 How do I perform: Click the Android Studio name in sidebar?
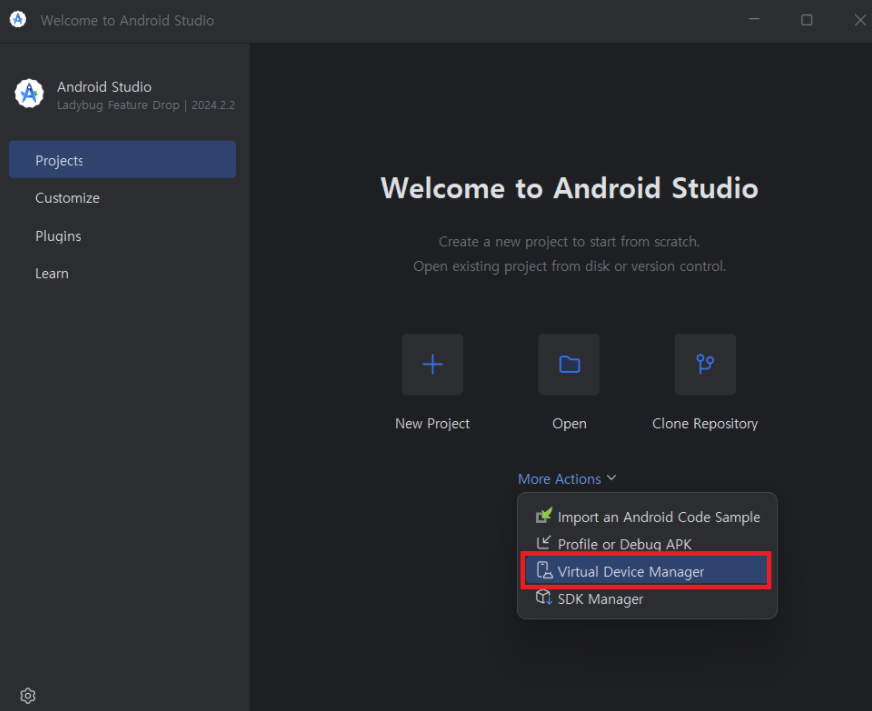pyautogui.click(x=104, y=87)
